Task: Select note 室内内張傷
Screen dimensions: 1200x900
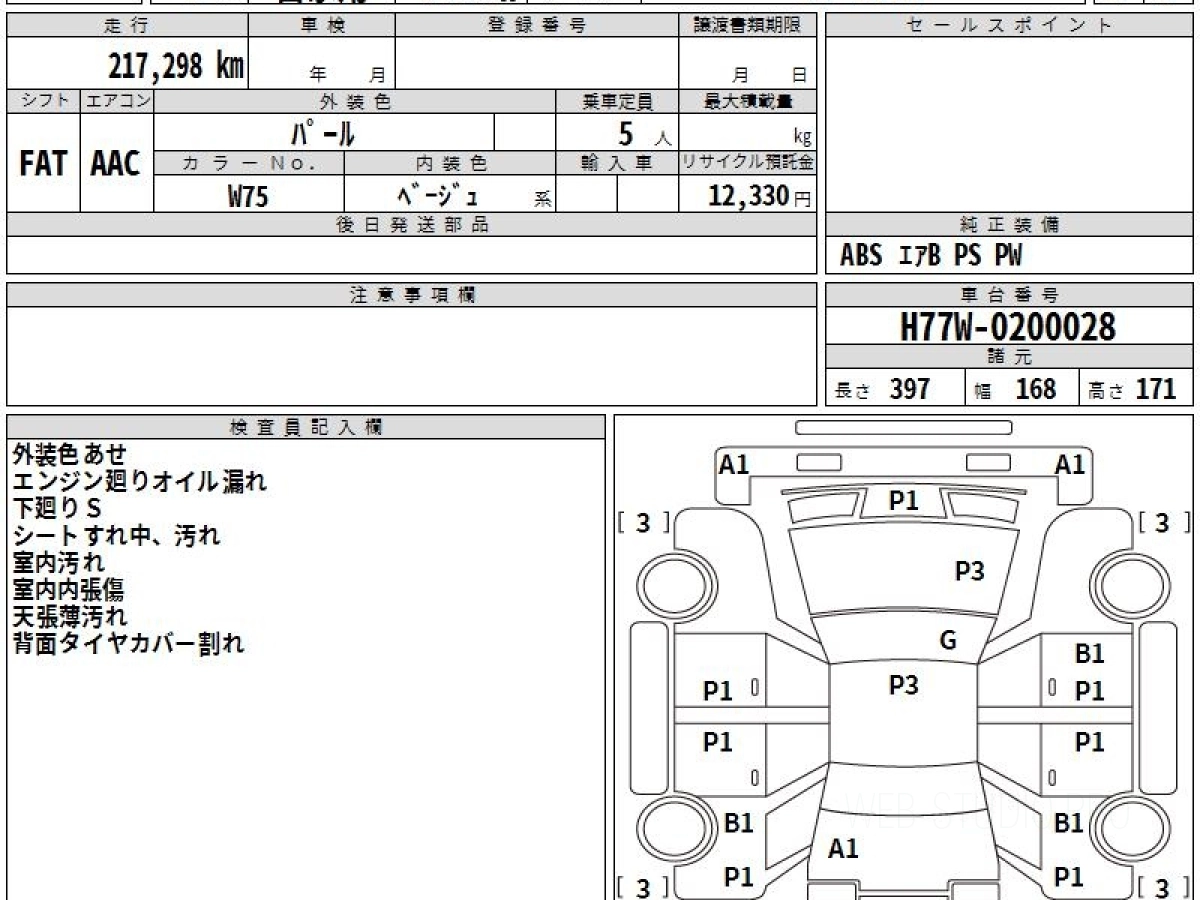Action: coord(68,590)
